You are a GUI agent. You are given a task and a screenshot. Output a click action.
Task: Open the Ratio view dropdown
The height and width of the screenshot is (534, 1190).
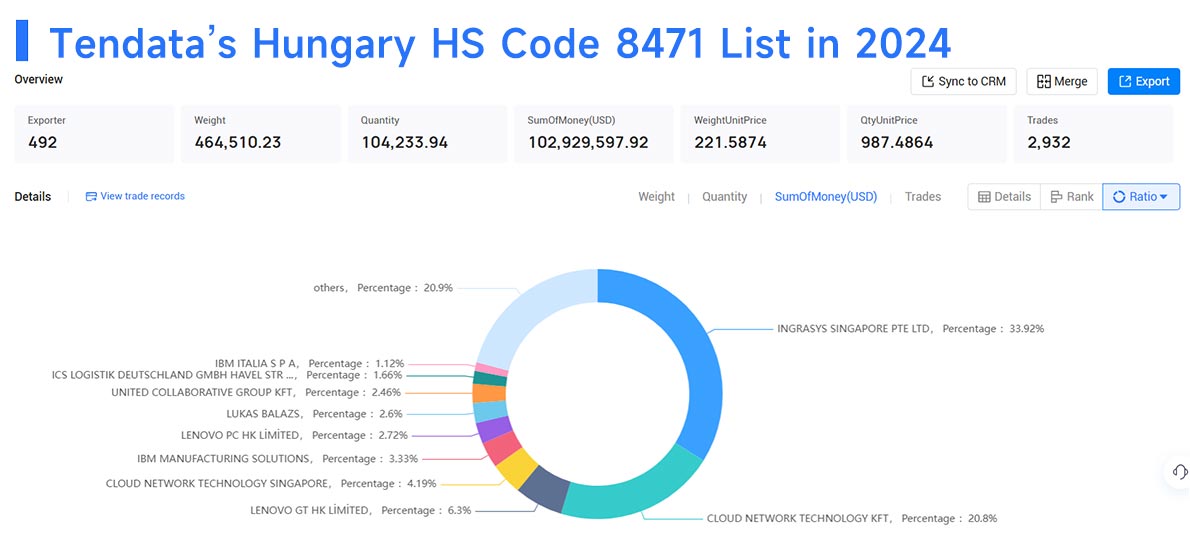[x=1141, y=196]
